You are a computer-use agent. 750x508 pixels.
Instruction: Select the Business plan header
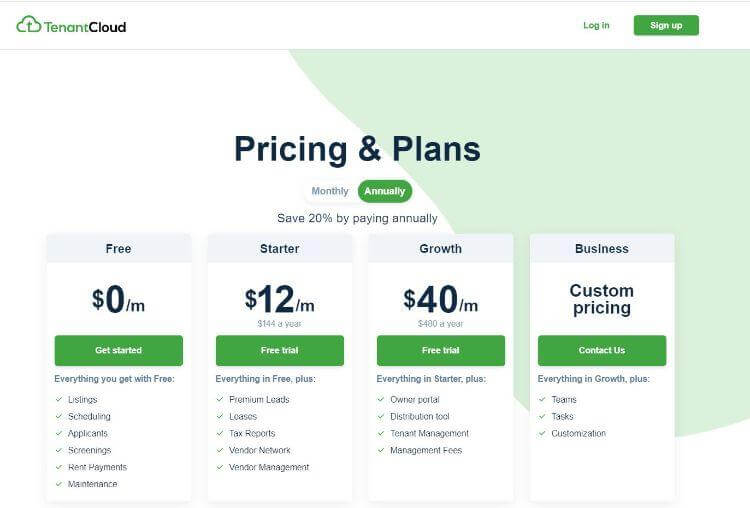(602, 248)
